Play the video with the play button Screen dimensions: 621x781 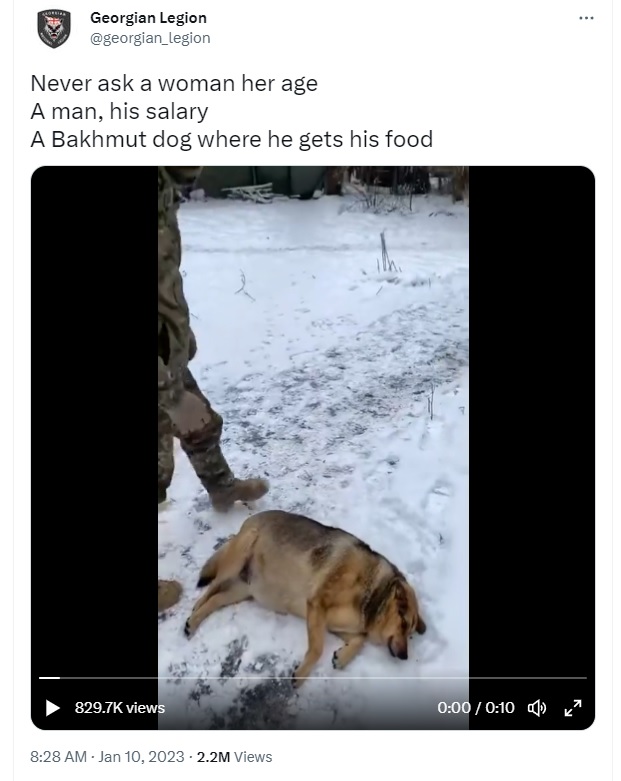click(53, 707)
